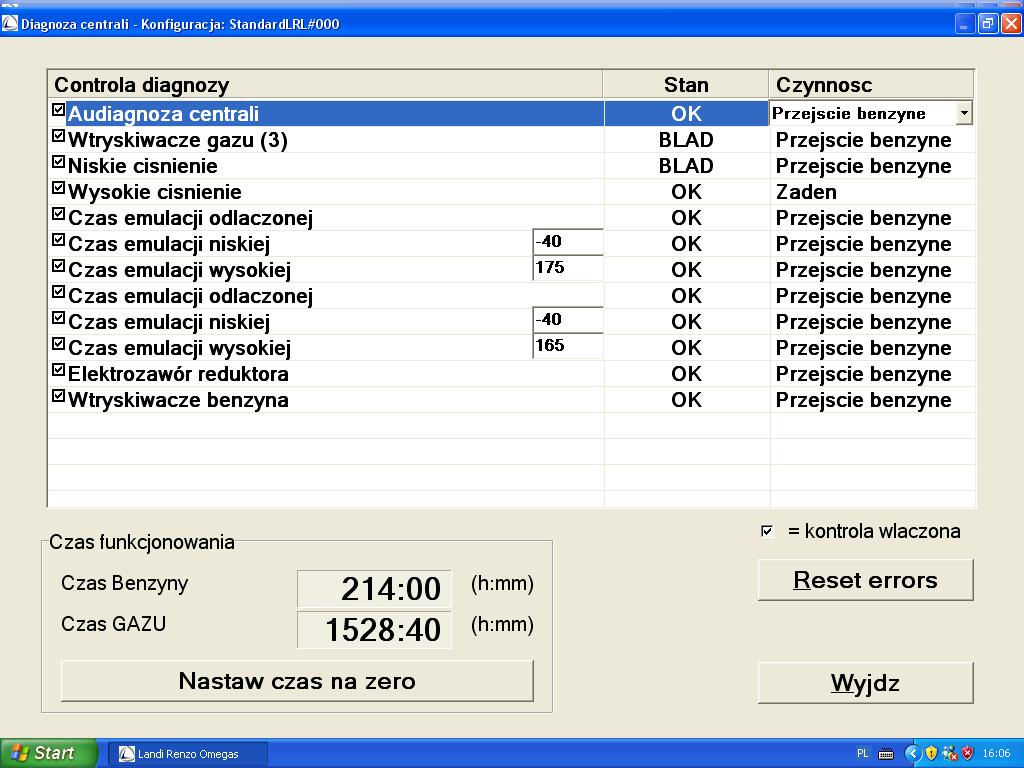Toggle the Wtryskiwacze gazu (3) checkbox
This screenshot has height=768, width=1024.
(59, 136)
